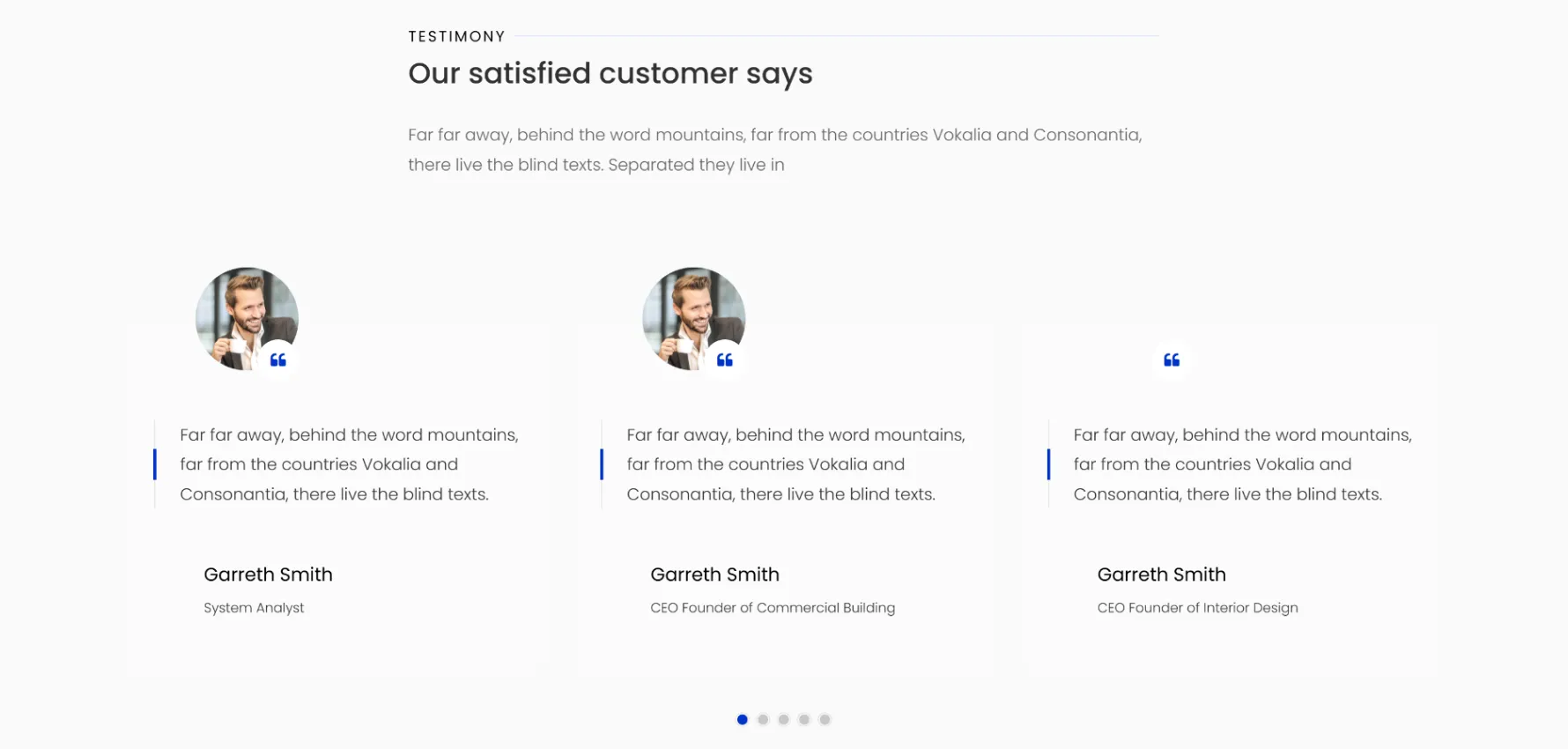Click Garreth Smith name above System Analyst
Image resolution: width=1568 pixels, height=749 pixels.
pos(269,575)
